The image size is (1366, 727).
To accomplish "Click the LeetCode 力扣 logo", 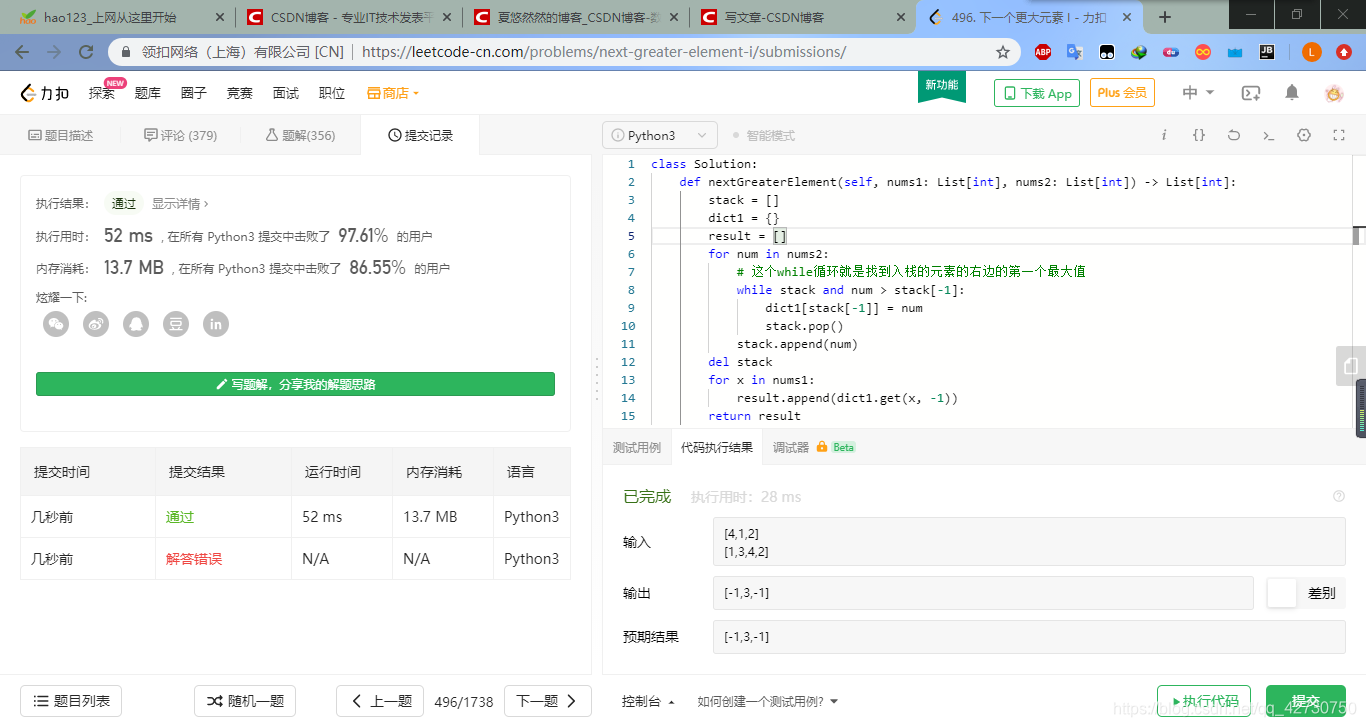I will [x=45, y=93].
